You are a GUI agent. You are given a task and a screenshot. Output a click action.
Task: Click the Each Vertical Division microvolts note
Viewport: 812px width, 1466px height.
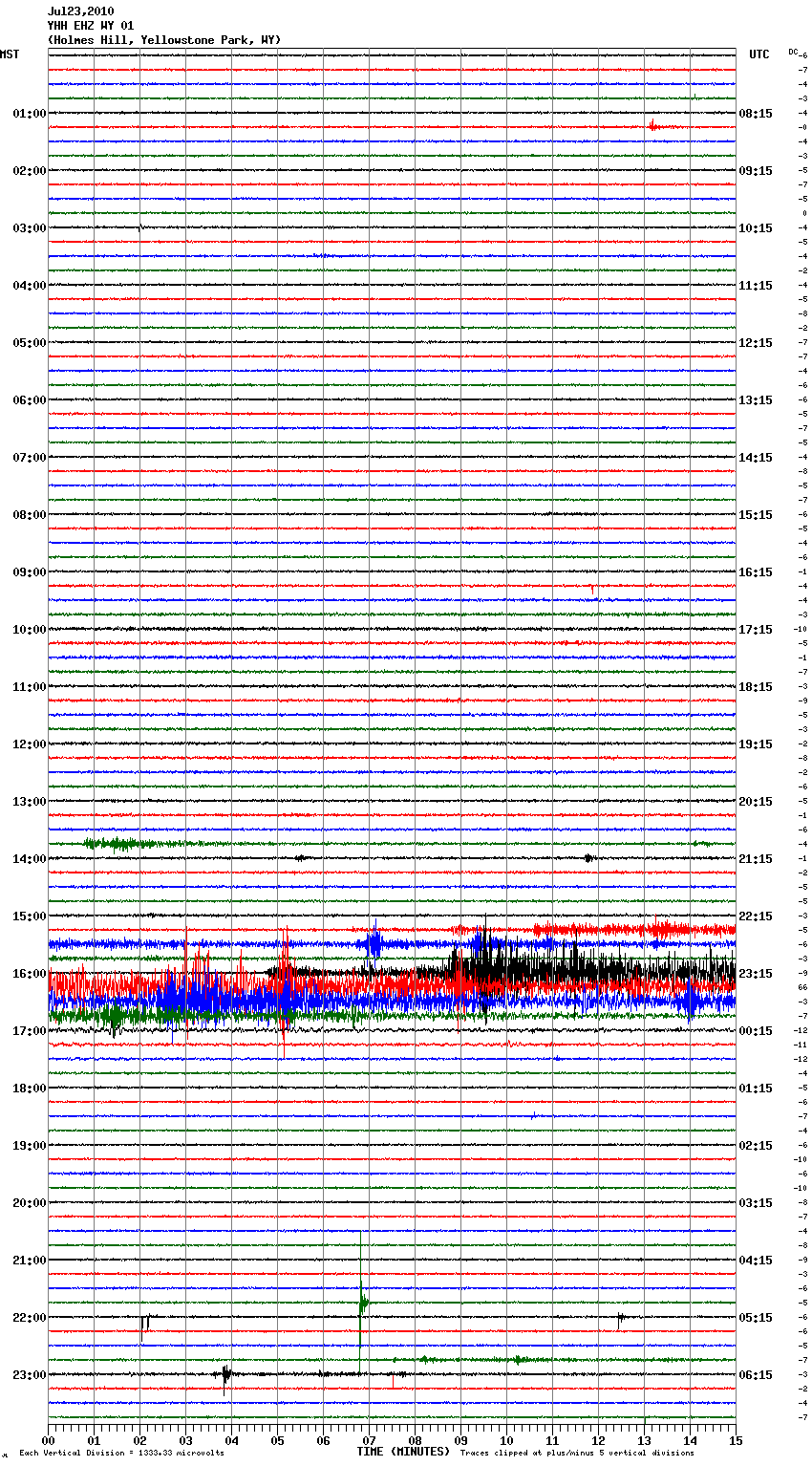click(121, 1453)
